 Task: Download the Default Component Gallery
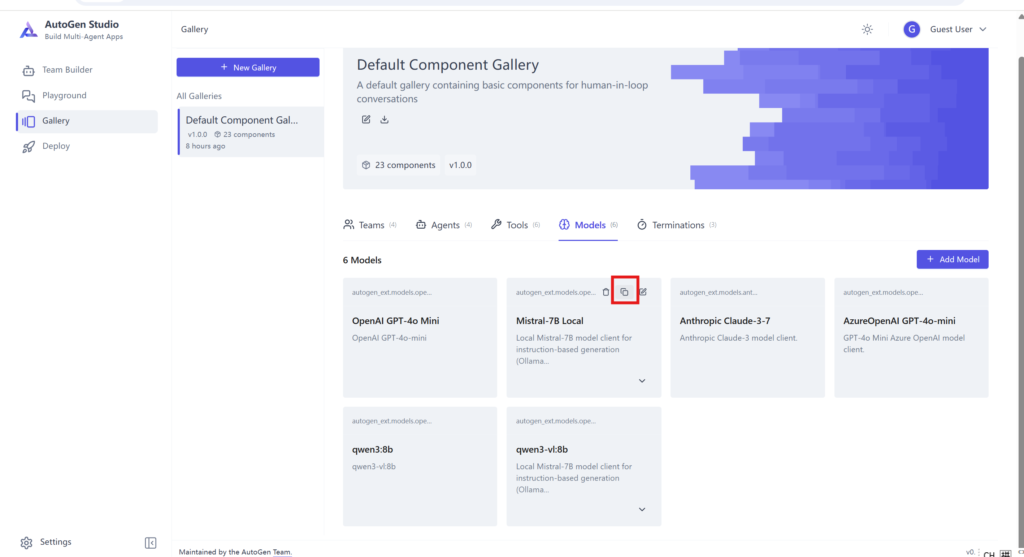point(385,120)
